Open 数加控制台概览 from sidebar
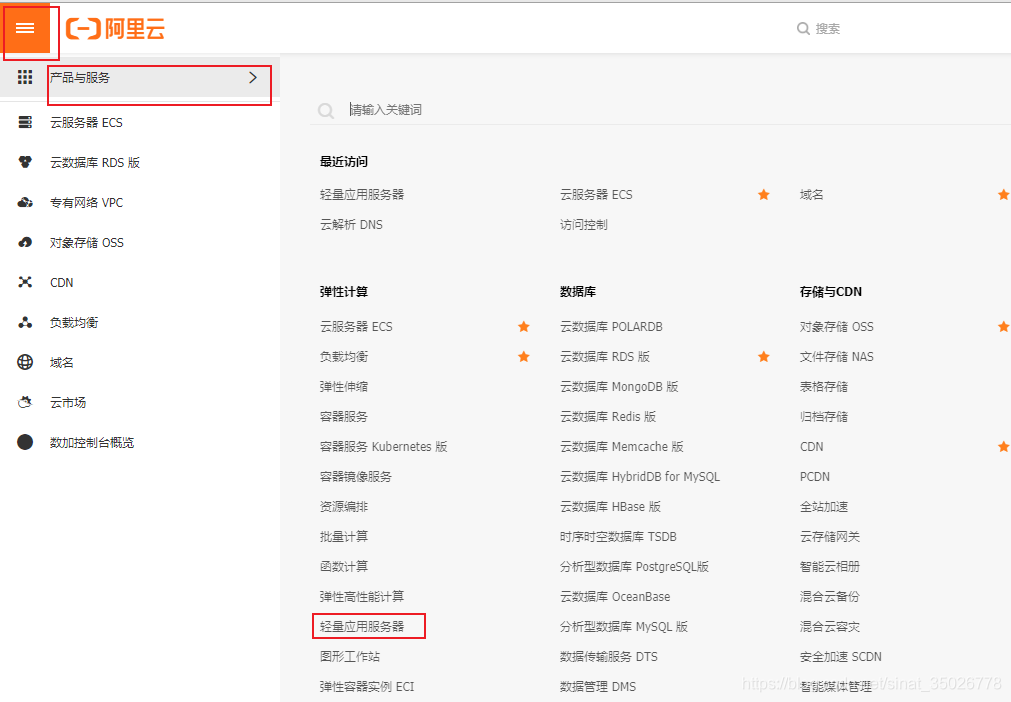 pos(92,442)
